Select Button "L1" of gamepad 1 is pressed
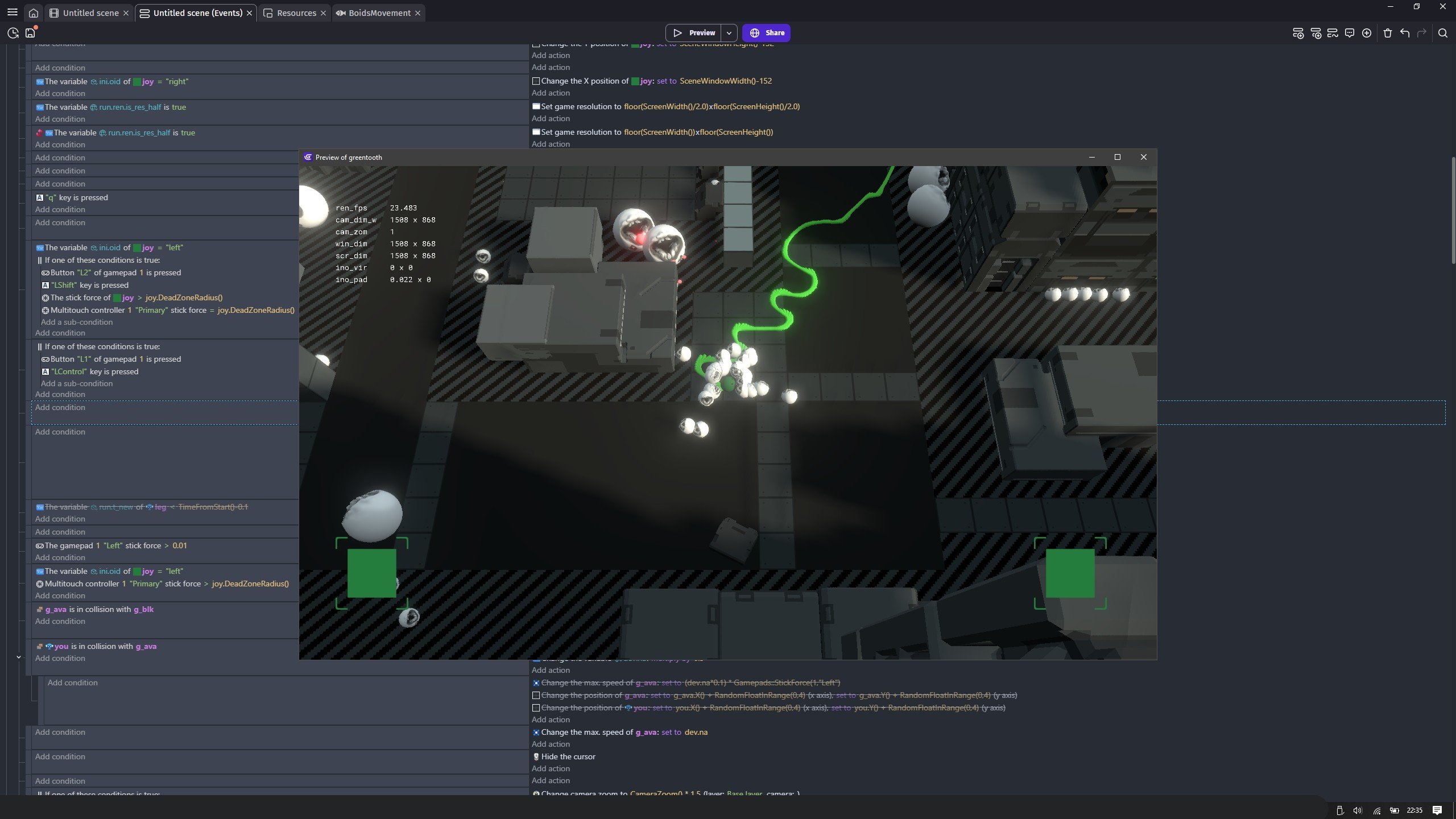The height and width of the screenshot is (819, 1456). tap(111, 359)
